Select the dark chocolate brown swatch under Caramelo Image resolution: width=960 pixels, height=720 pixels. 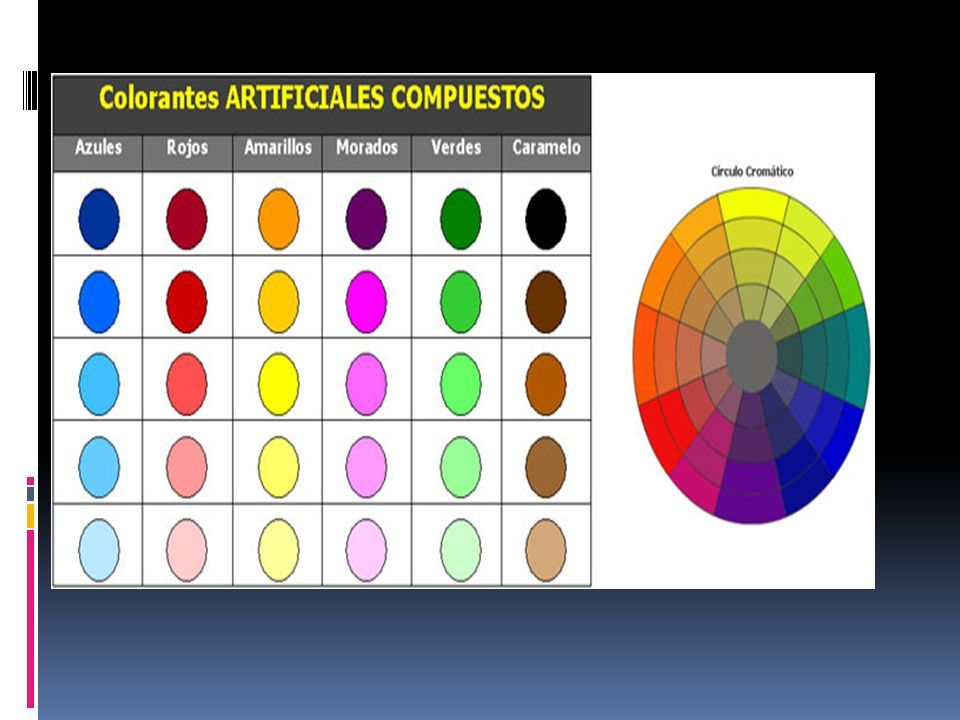point(546,302)
